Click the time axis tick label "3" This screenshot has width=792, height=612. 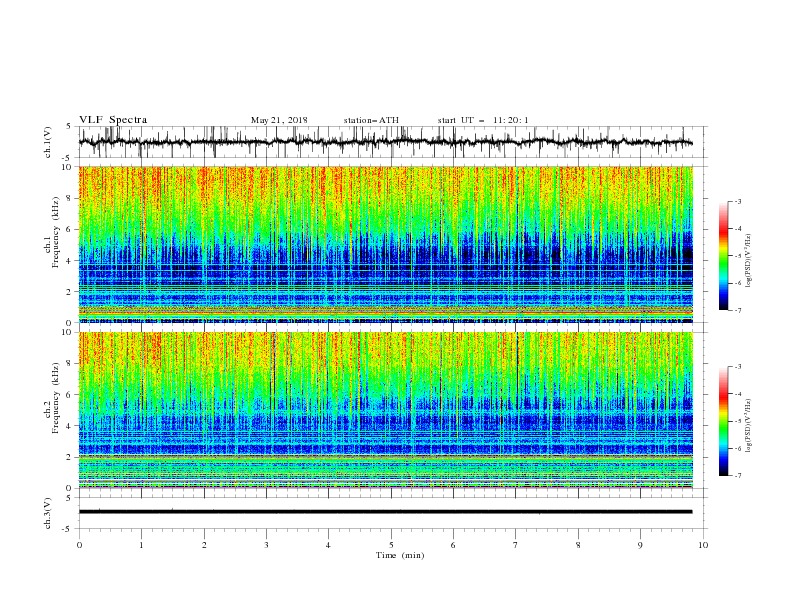coord(266,545)
